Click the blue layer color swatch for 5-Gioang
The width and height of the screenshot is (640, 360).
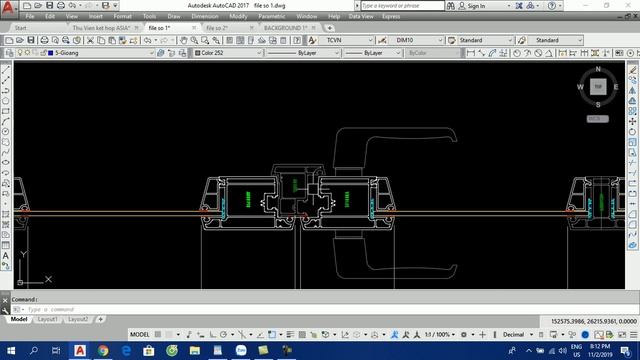click(x=51, y=53)
